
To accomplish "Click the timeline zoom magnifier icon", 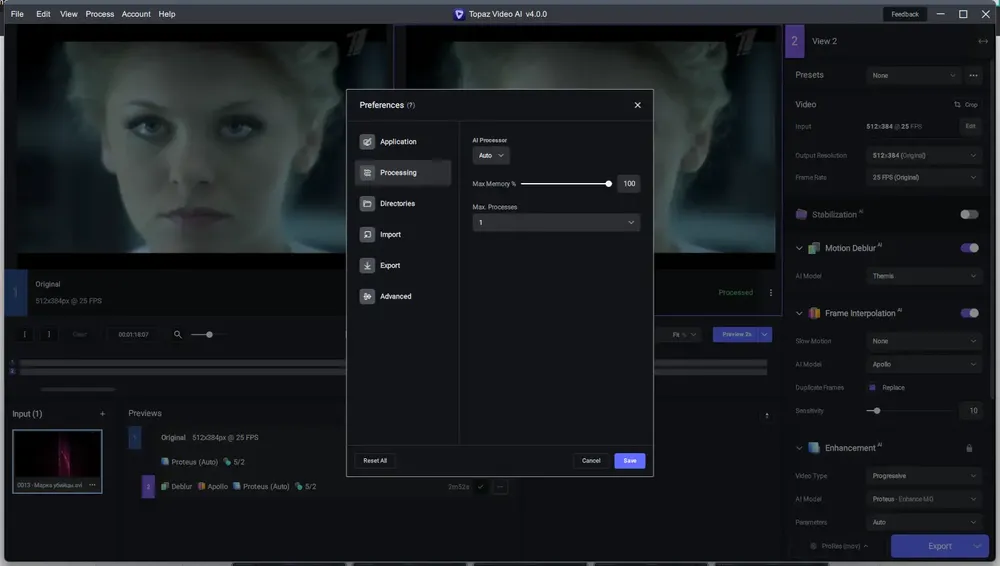I will pyautogui.click(x=178, y=334).
